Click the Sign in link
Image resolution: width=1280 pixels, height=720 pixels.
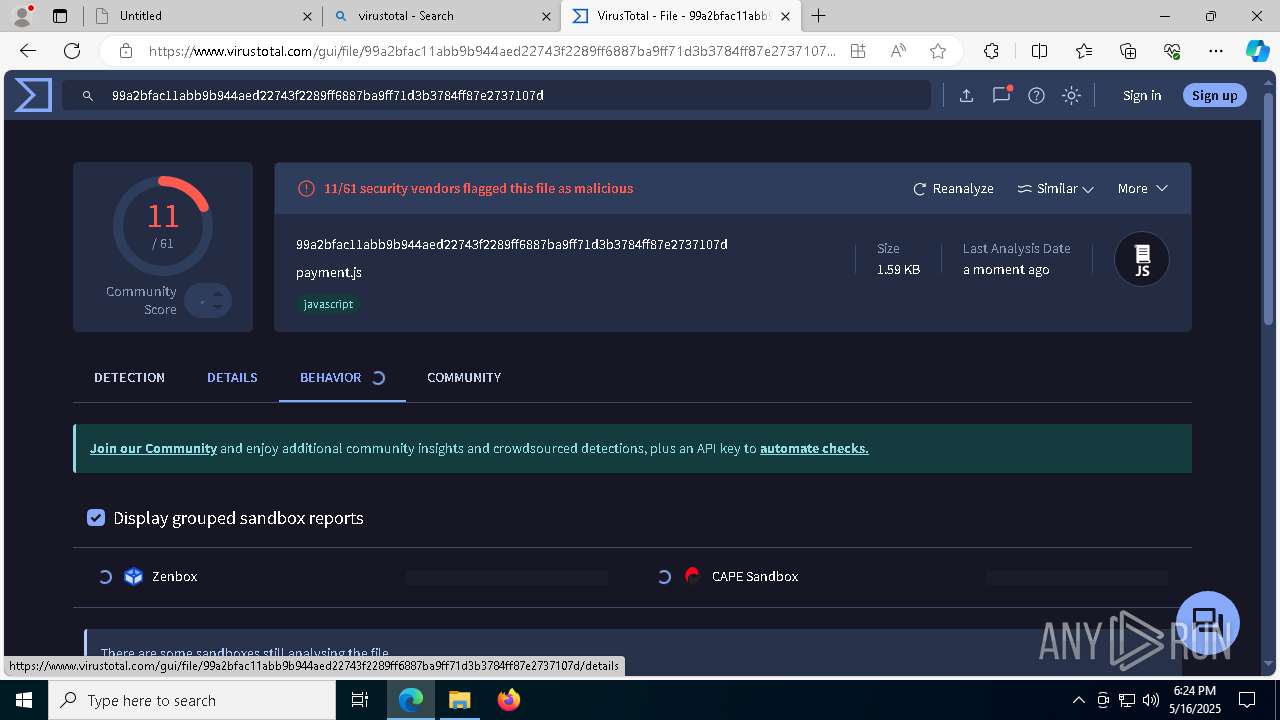[x=1142, y=95]
